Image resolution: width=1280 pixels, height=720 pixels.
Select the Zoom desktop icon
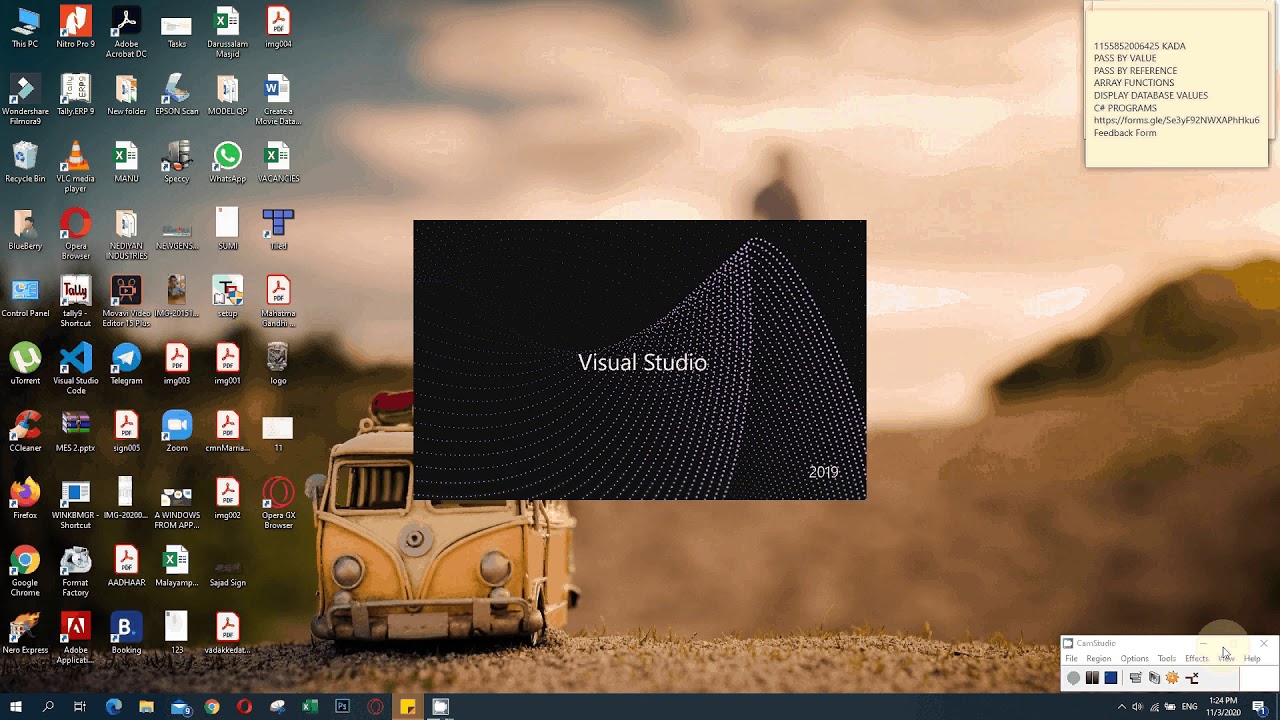[177, 431]
